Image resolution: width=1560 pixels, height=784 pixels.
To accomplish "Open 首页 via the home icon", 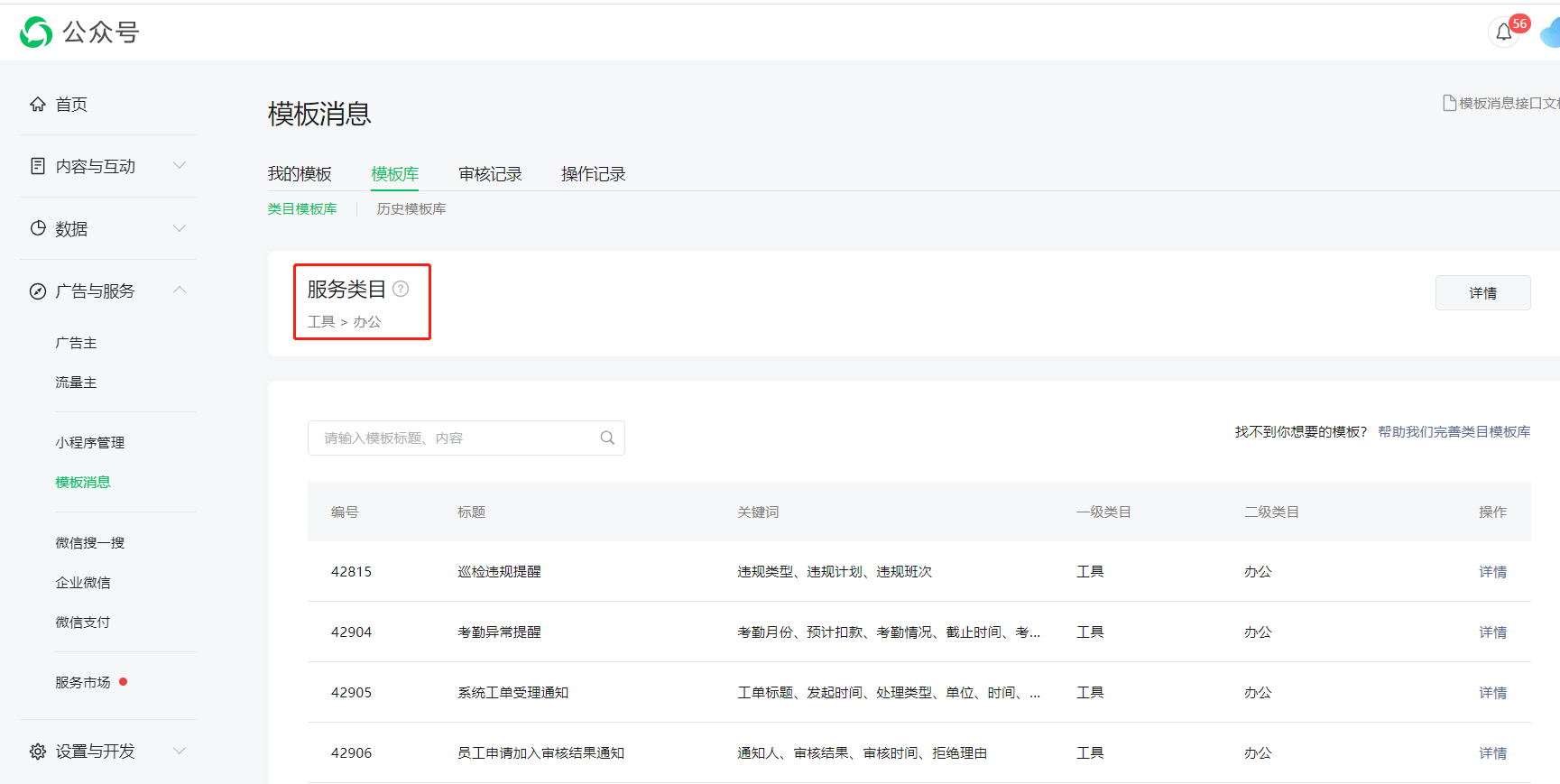I will pyautogui.click(x=38, y=104).
